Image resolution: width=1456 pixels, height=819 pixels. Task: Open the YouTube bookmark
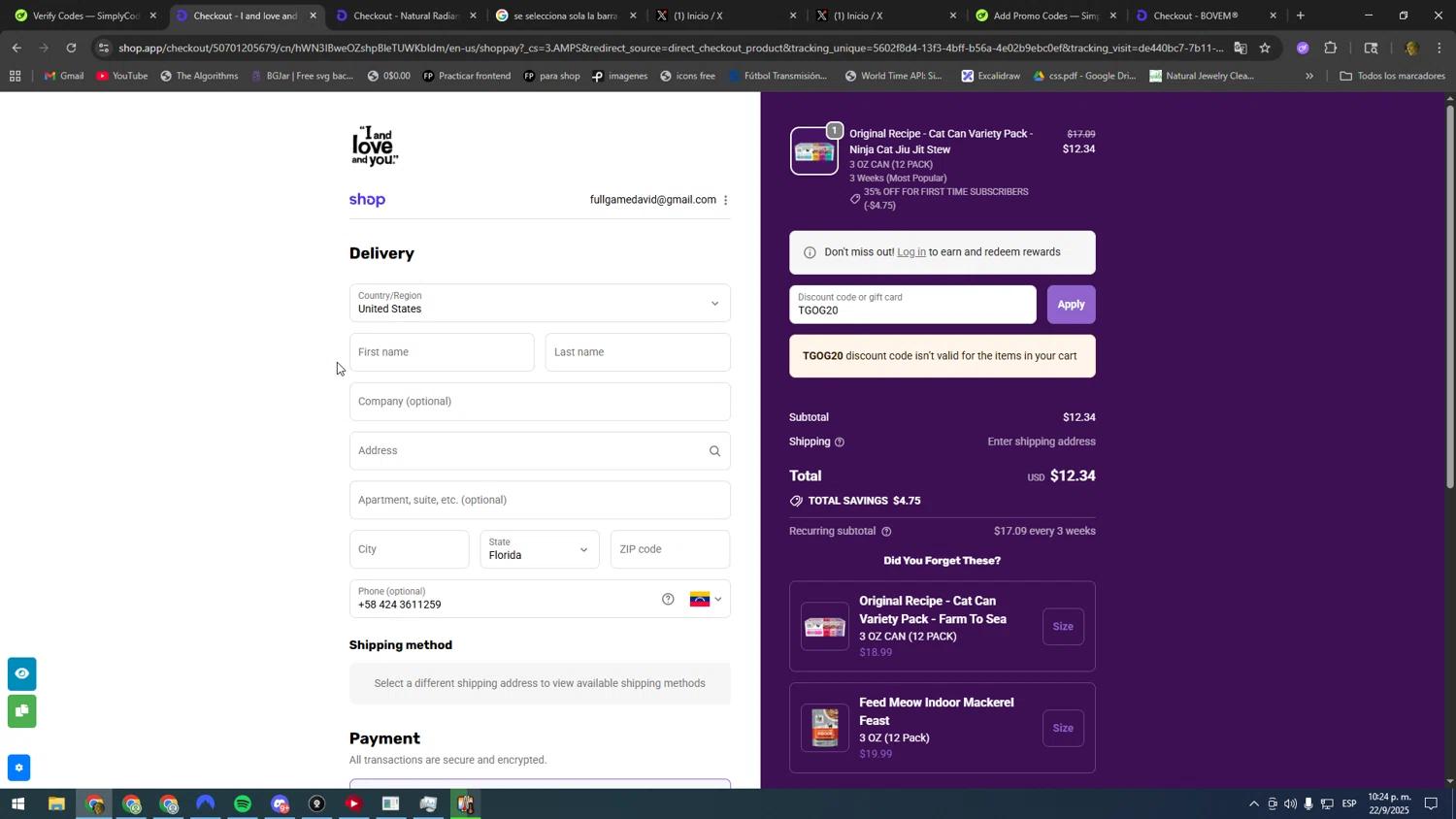pyautogui.click(x=121, y=76)
